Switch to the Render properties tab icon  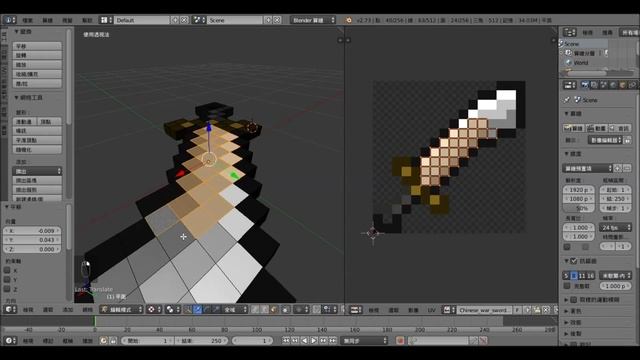585,84
